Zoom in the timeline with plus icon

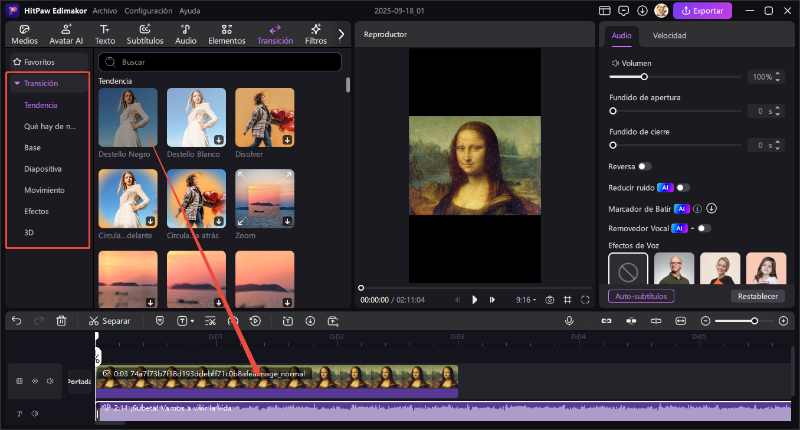pyautogui.click(x=784, y=321)
